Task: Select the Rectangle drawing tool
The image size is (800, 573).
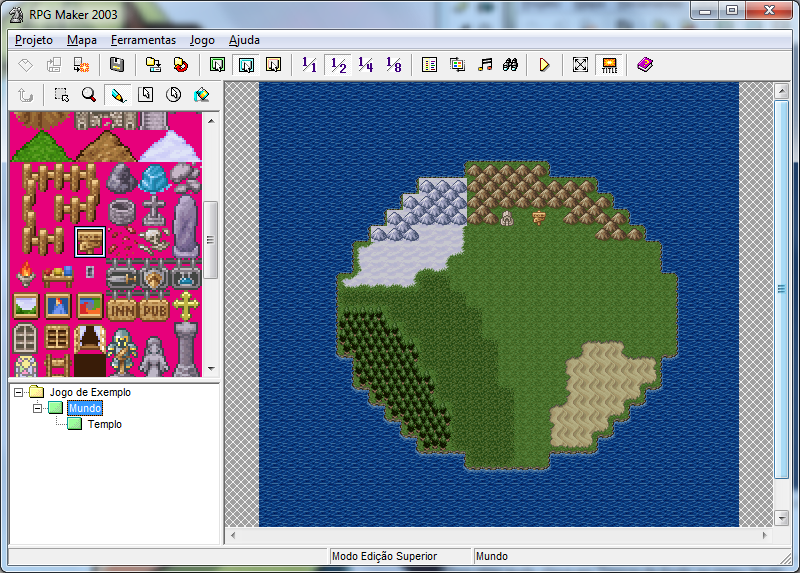Action: tap(145, 95)
